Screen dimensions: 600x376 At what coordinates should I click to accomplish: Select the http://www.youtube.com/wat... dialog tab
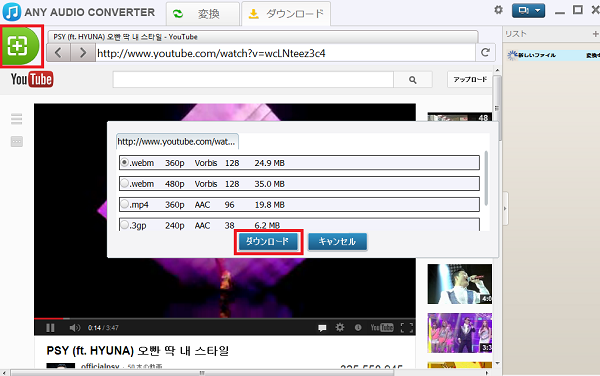click(177, 142)
